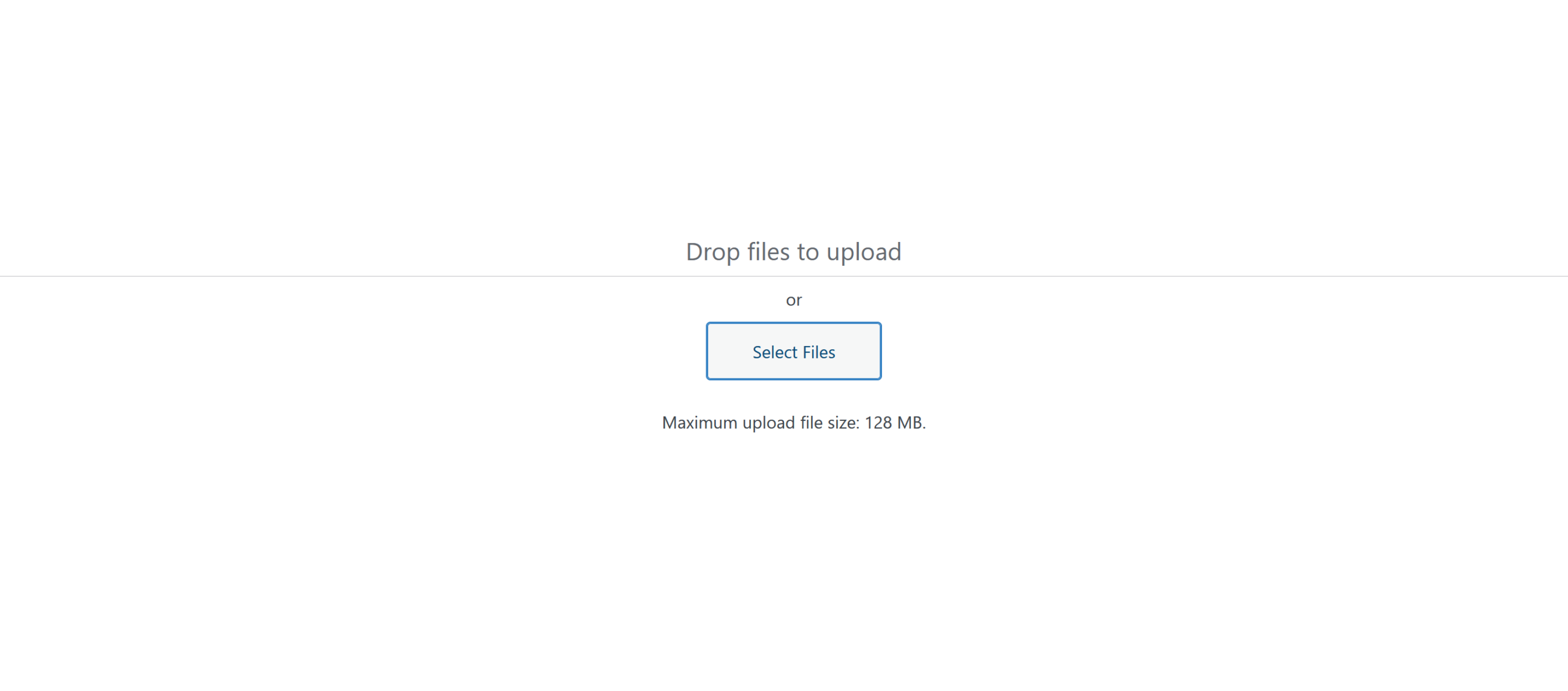Click the word 'Maximum' in the size notice

(699, 423)
